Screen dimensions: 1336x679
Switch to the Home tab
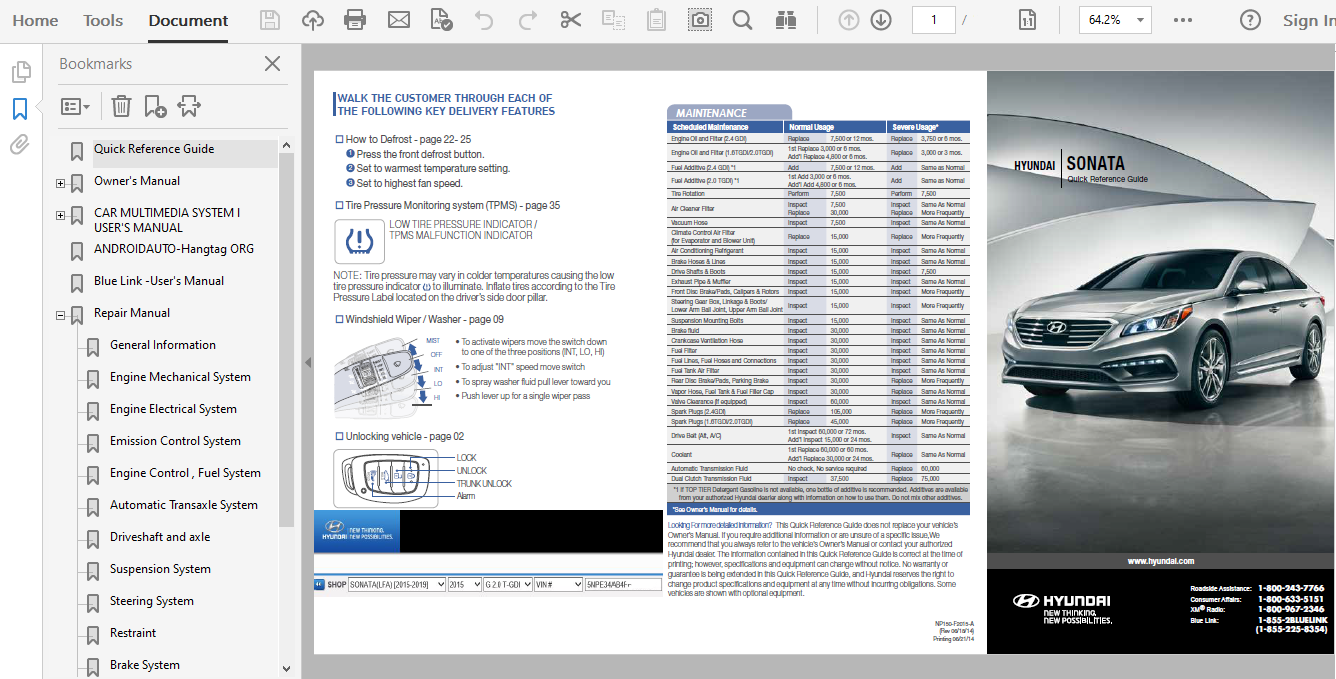35,20
